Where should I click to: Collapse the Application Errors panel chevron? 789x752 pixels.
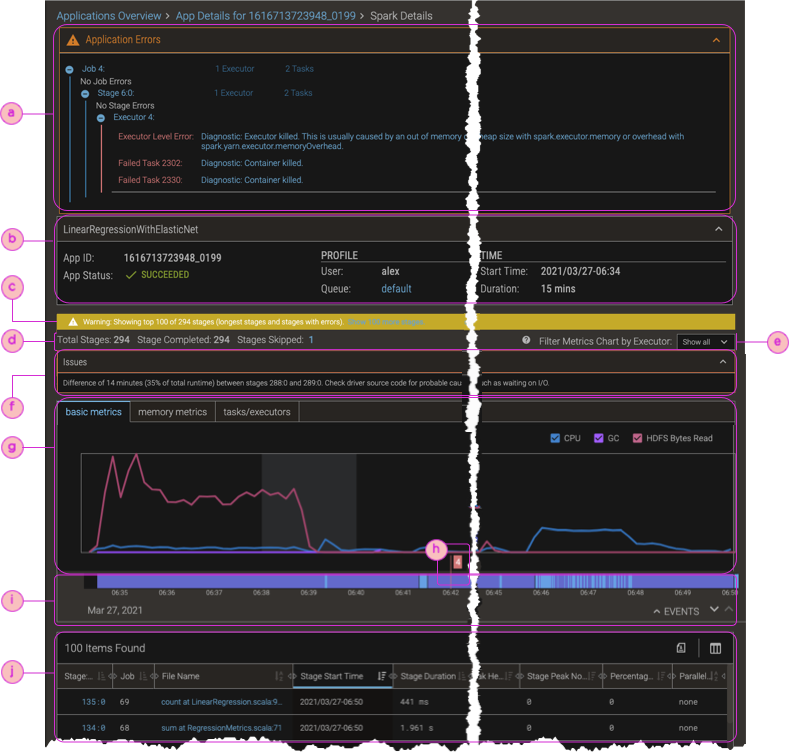point(716,40)
